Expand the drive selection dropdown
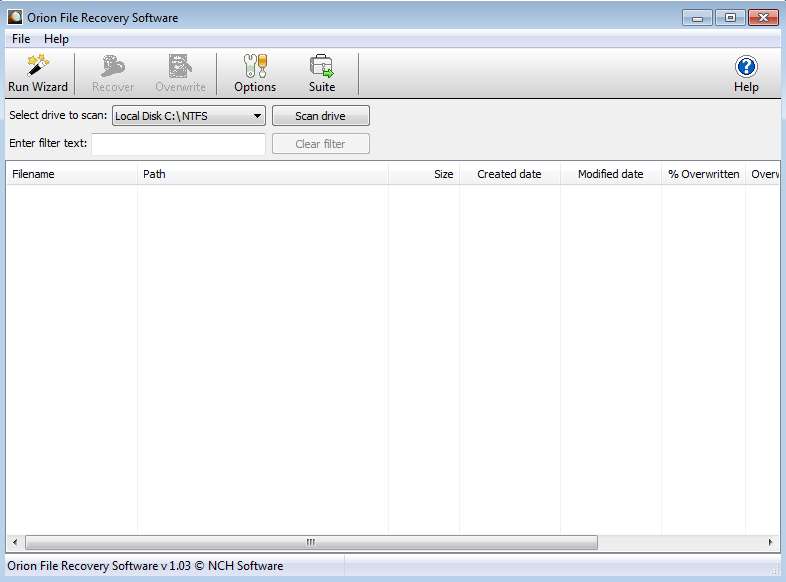Screen dimensions: 786x582 [x=188, y=116]
